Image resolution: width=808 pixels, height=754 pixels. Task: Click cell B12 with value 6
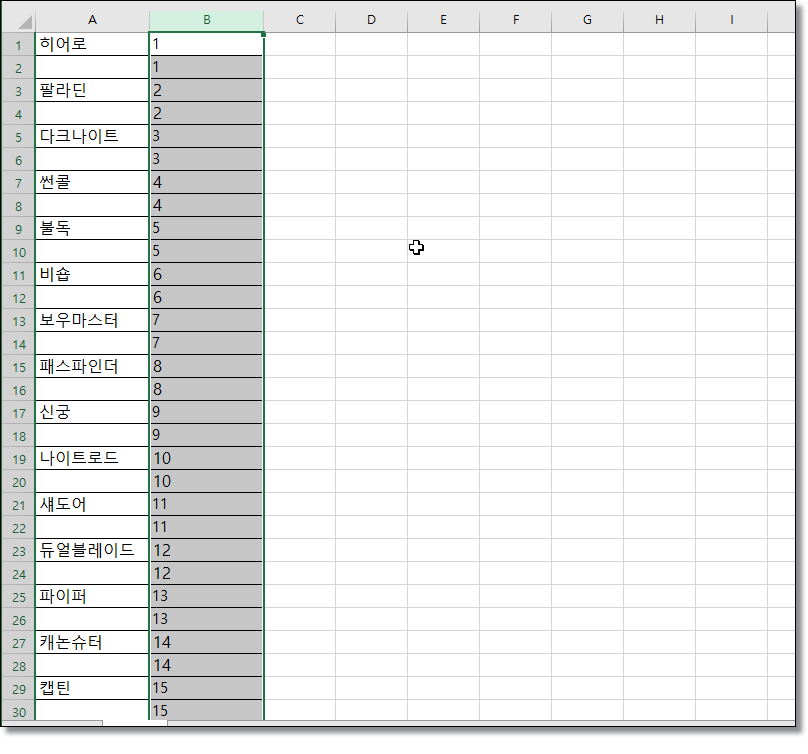(207, 297)
